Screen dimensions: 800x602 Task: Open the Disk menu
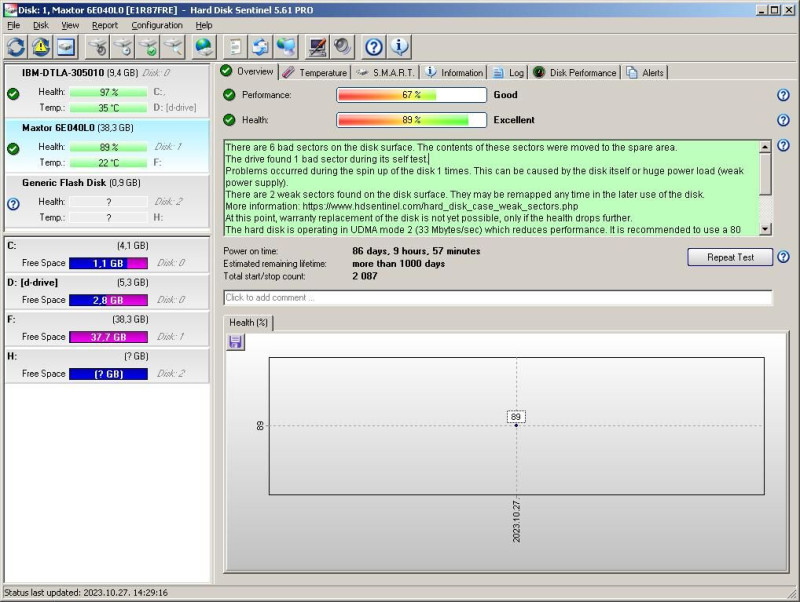tap(41, 25)
